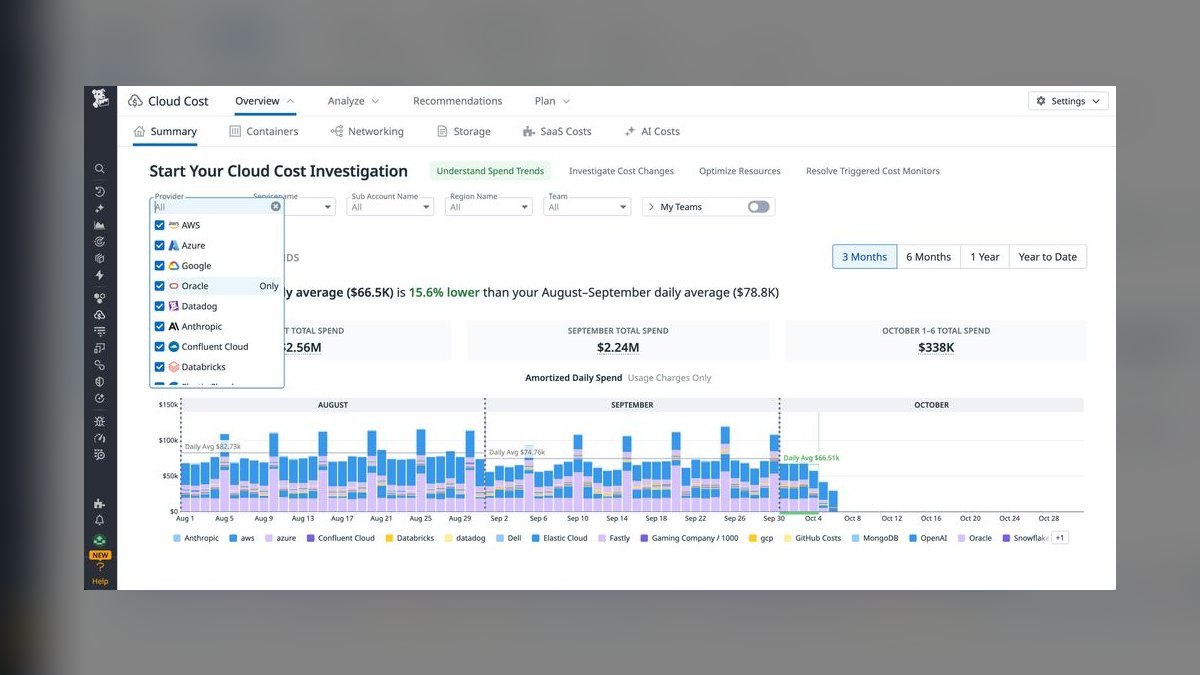The image size is (1200, 675).
Task: Click the green account avatar icon
Action: tap(100, 540)
